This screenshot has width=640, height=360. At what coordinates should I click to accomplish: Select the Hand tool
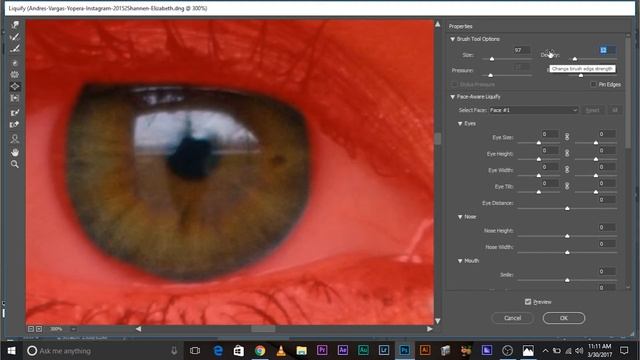coord(15,152)
